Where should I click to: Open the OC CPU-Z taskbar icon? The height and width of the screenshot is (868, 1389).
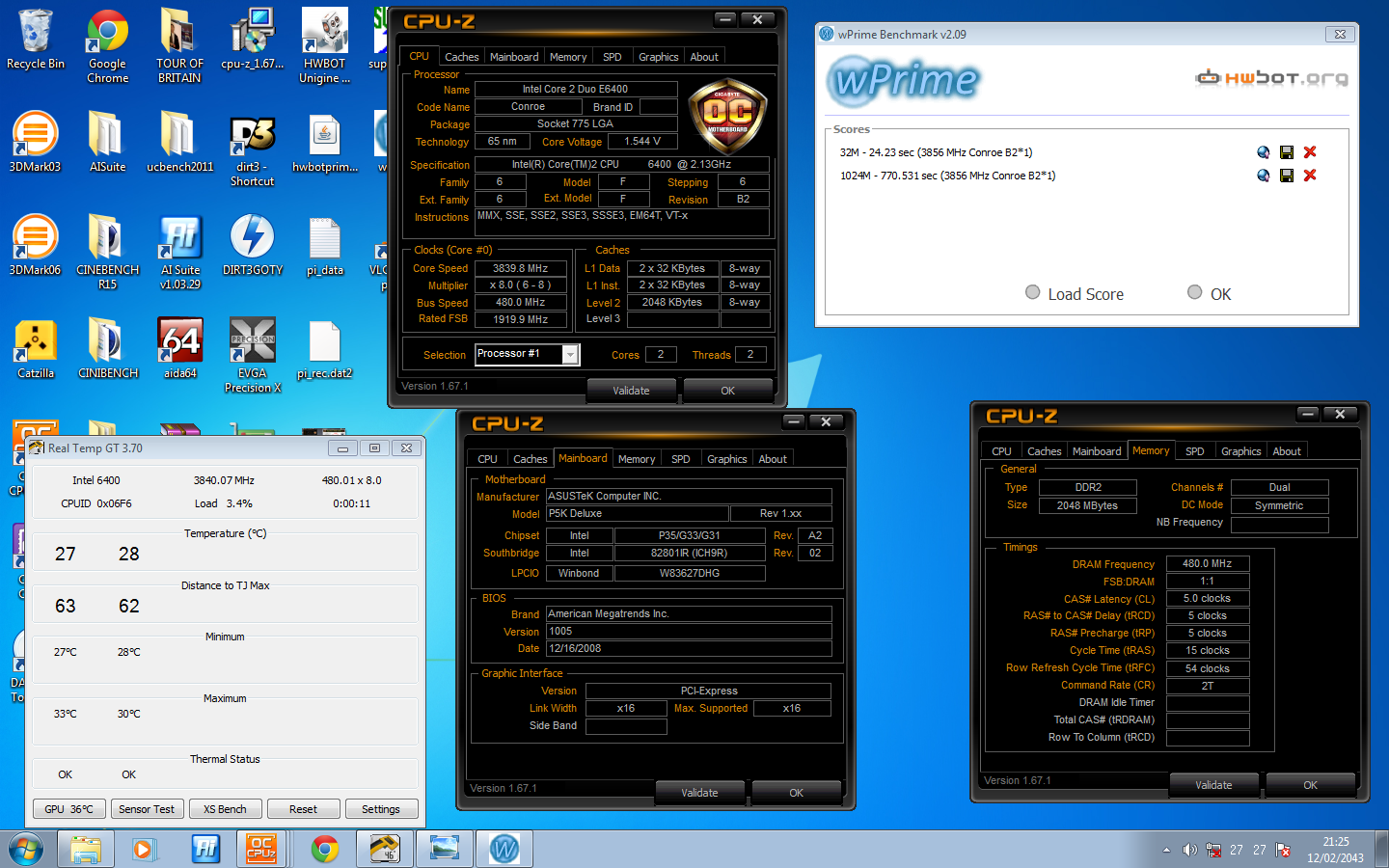tap(262, 849)
